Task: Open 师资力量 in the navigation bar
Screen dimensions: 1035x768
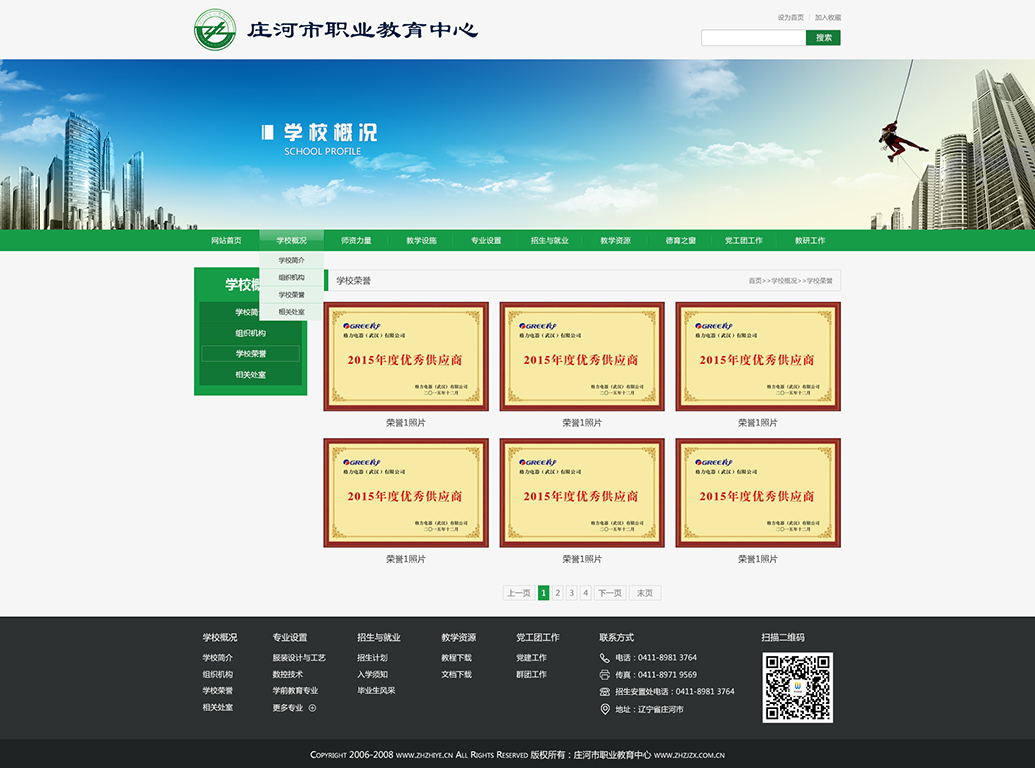Action: 356,241
